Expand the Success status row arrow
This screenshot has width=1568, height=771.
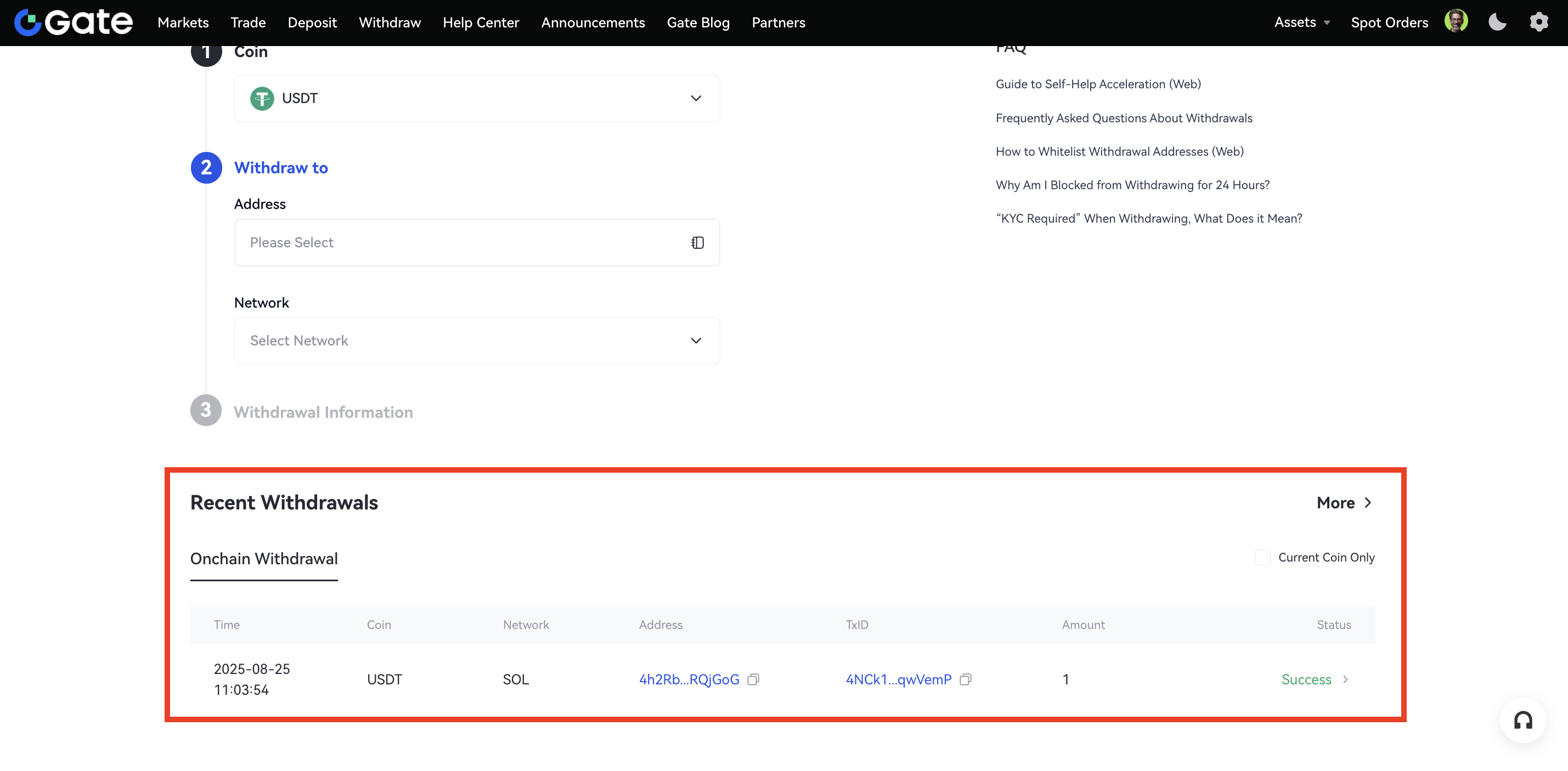(x=1345, y=679)
